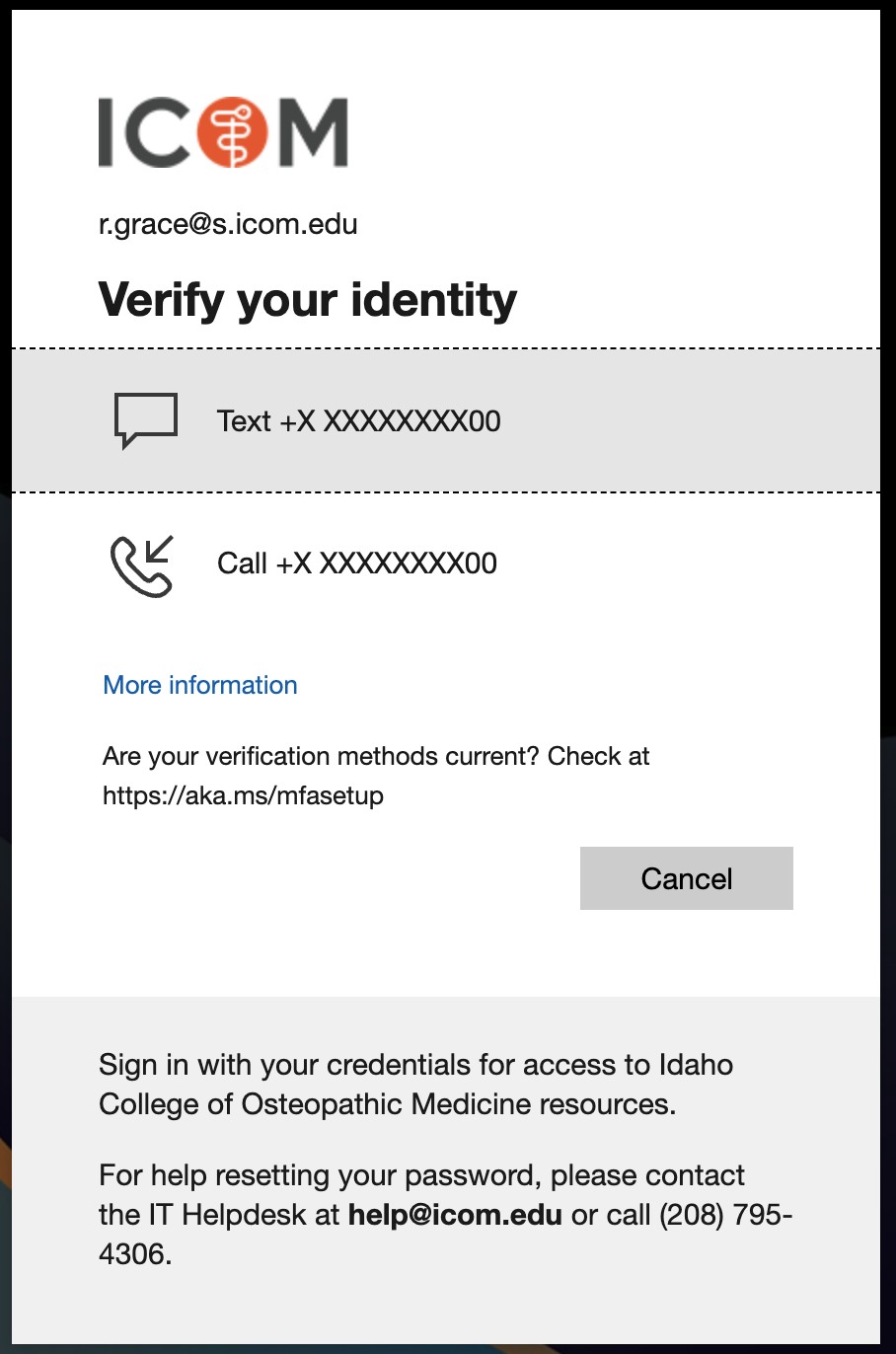Click the letter M in ICOM logo
Screen dimensions: 896x1354
coord(312,131)
